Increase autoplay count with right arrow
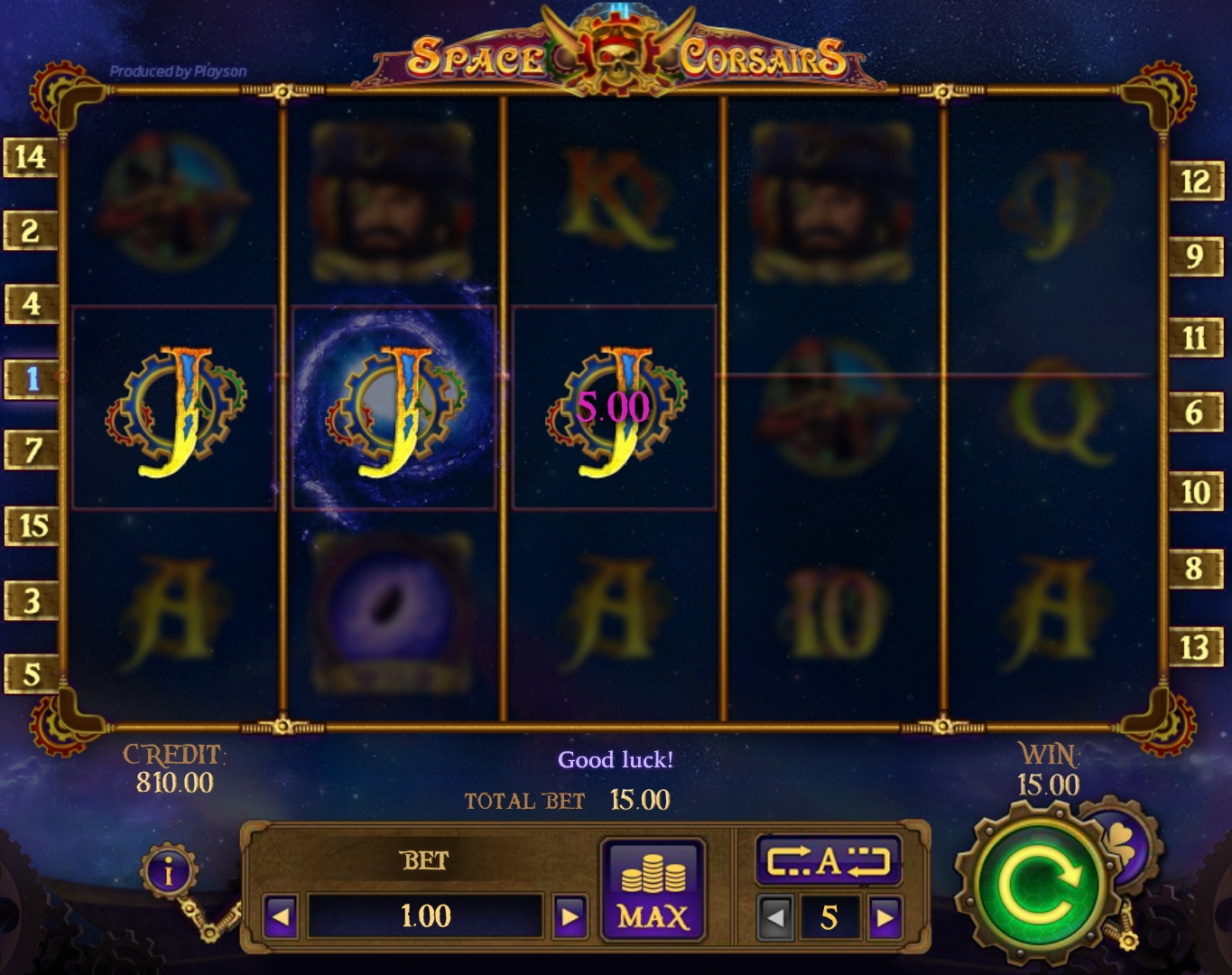Screen dimensions: 1232x975 [885, 918]
